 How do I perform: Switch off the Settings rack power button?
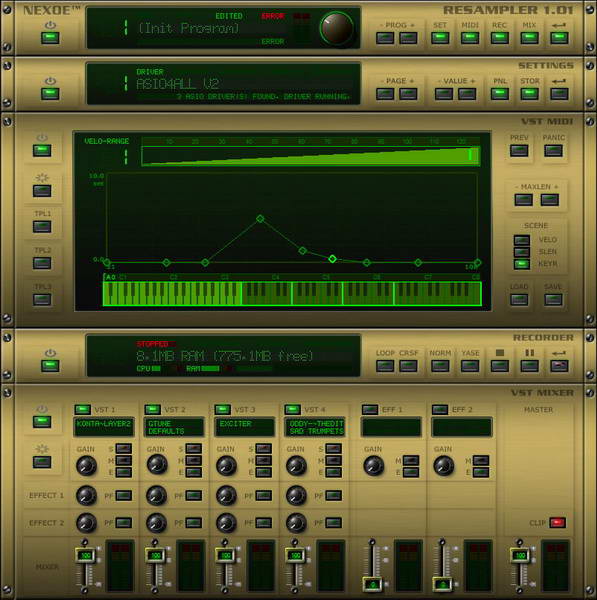click(x=50, y=94)
